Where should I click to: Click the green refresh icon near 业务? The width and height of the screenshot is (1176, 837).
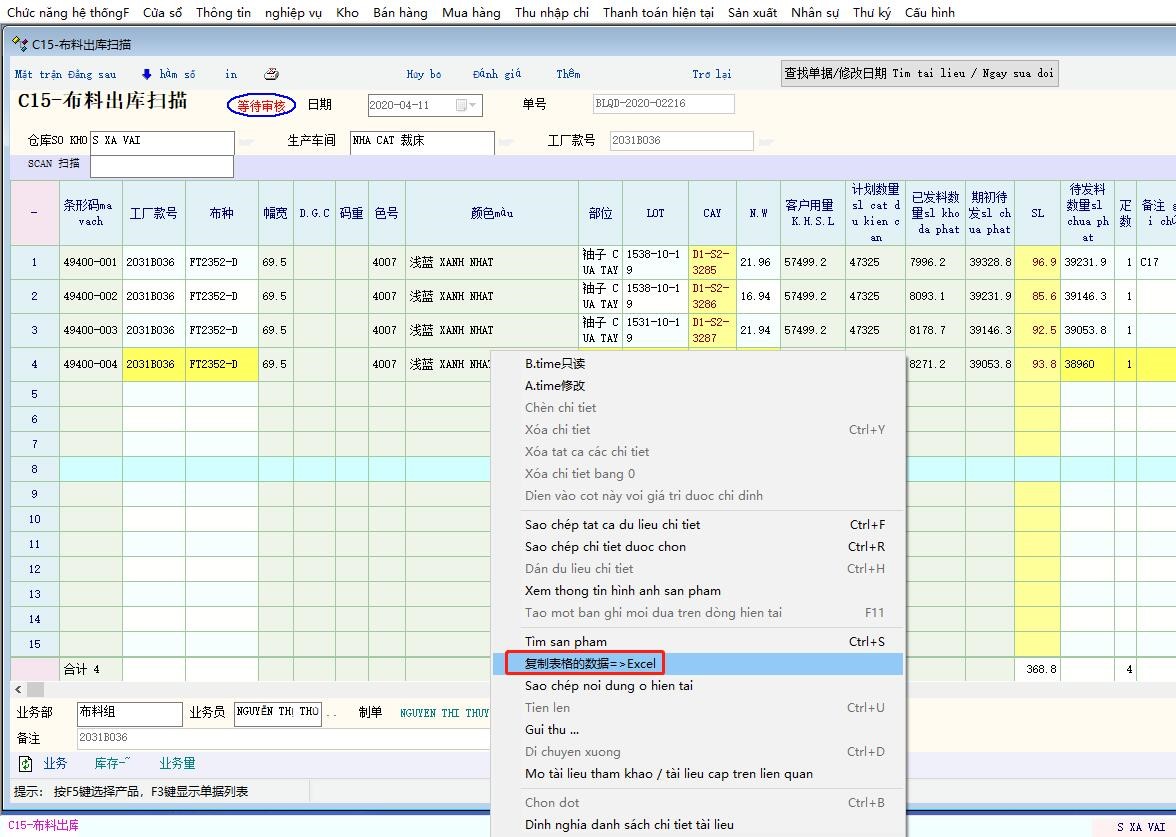(x=26, y=764)
